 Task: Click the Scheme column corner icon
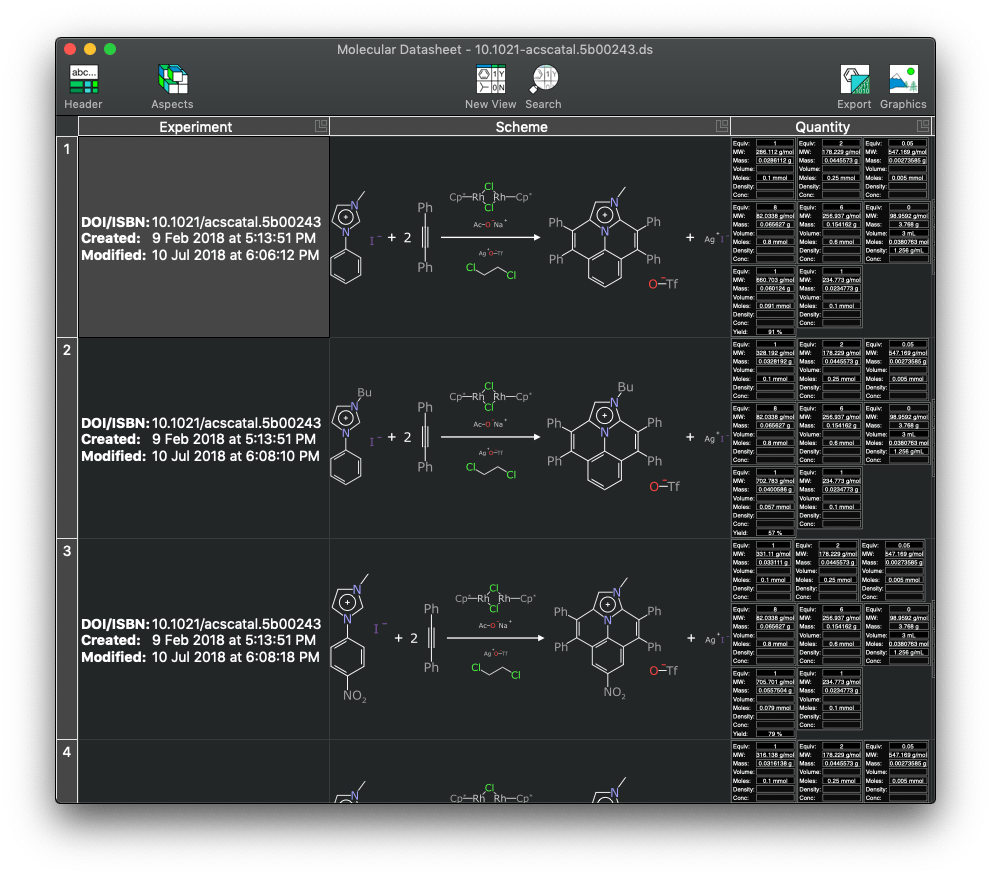pyautogui.click(x=721, y=126)
